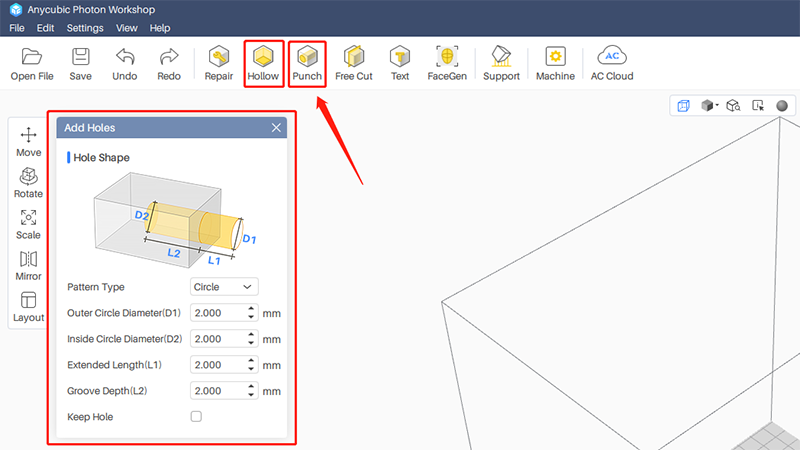This screenshot has width=800, height=450.
Task: Redo the last undone action
Action: (169, 64)
